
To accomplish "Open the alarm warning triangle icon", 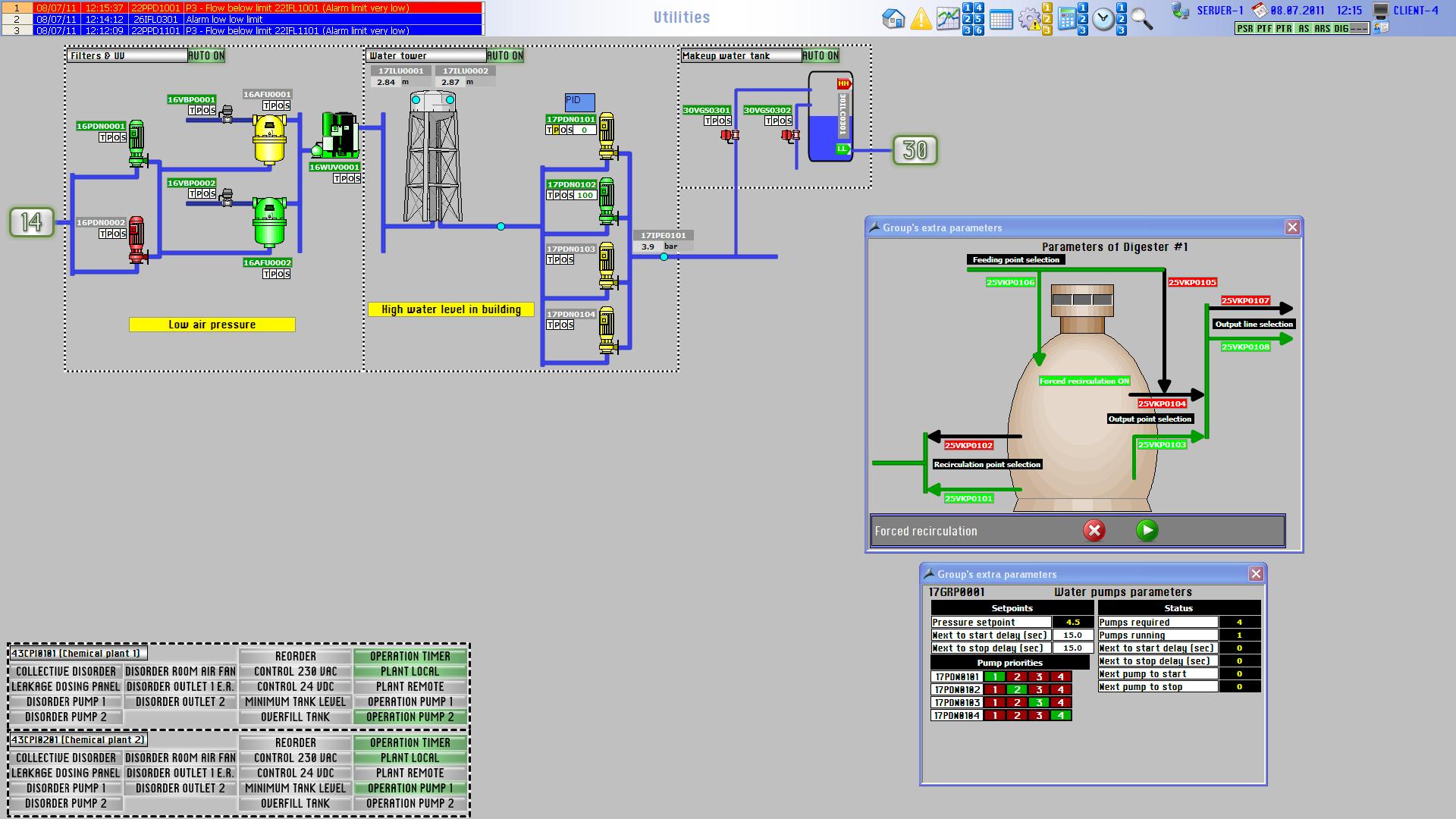I will (921, 19).
